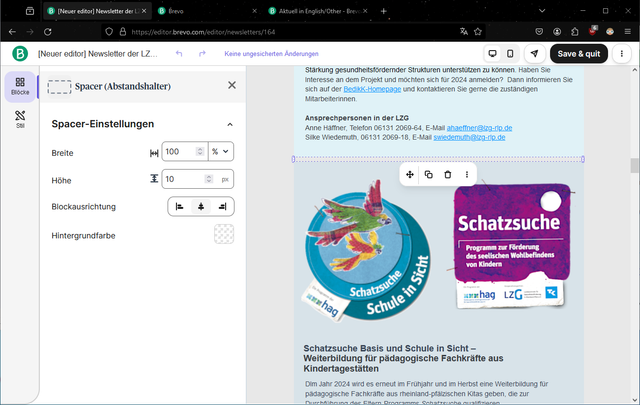
Task: Close the Brevo browser tab
Action: click(254, 11)
